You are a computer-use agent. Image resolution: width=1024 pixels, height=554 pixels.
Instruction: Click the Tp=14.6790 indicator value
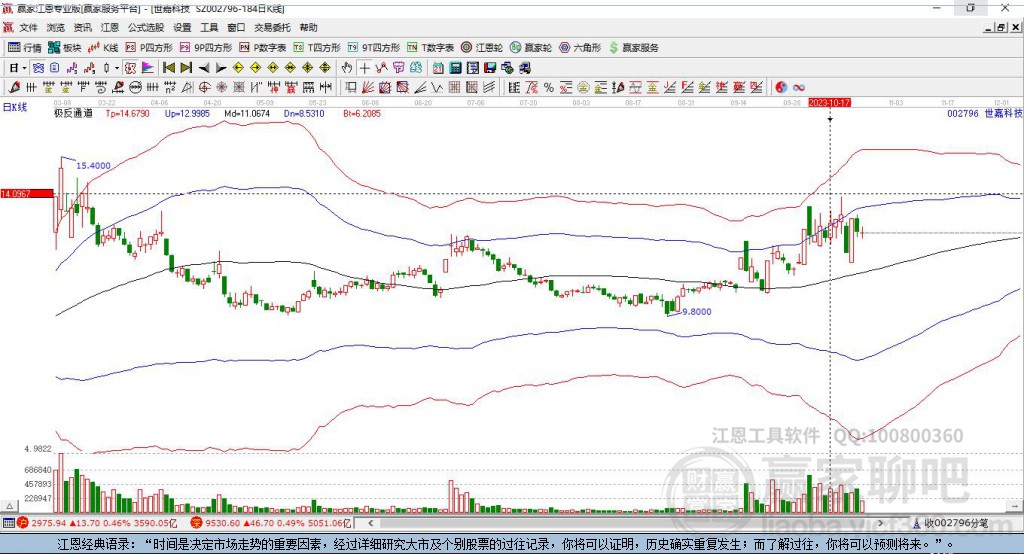(127, 114)
